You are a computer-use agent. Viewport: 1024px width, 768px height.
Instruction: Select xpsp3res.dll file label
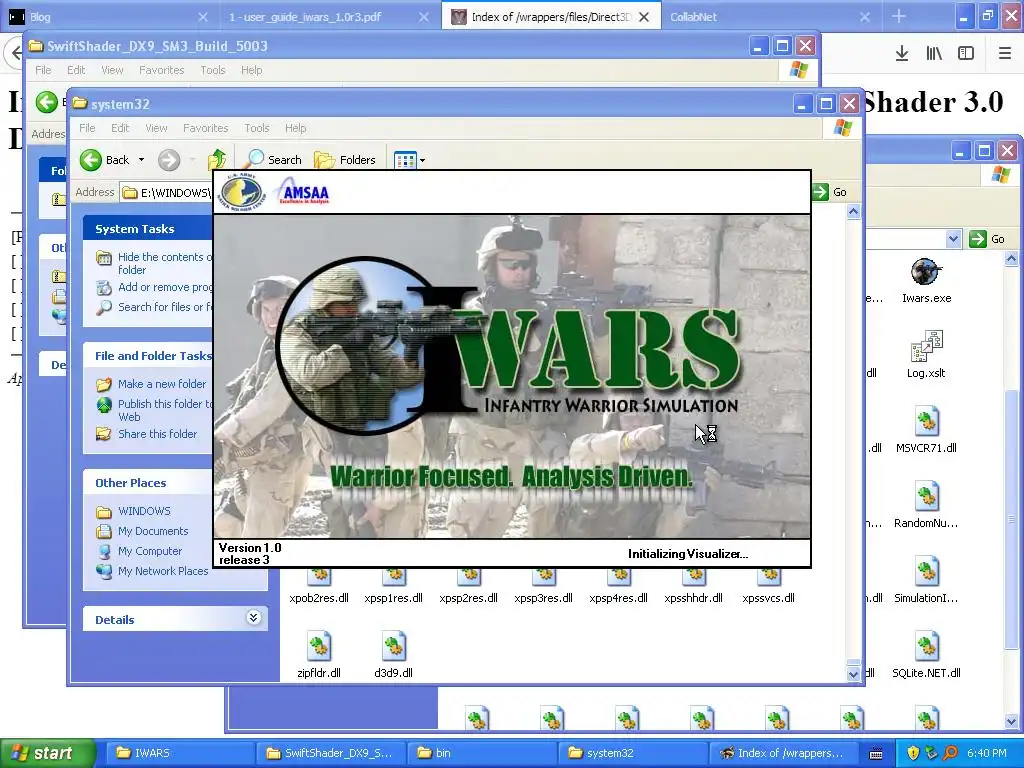(x=543, y=598)
